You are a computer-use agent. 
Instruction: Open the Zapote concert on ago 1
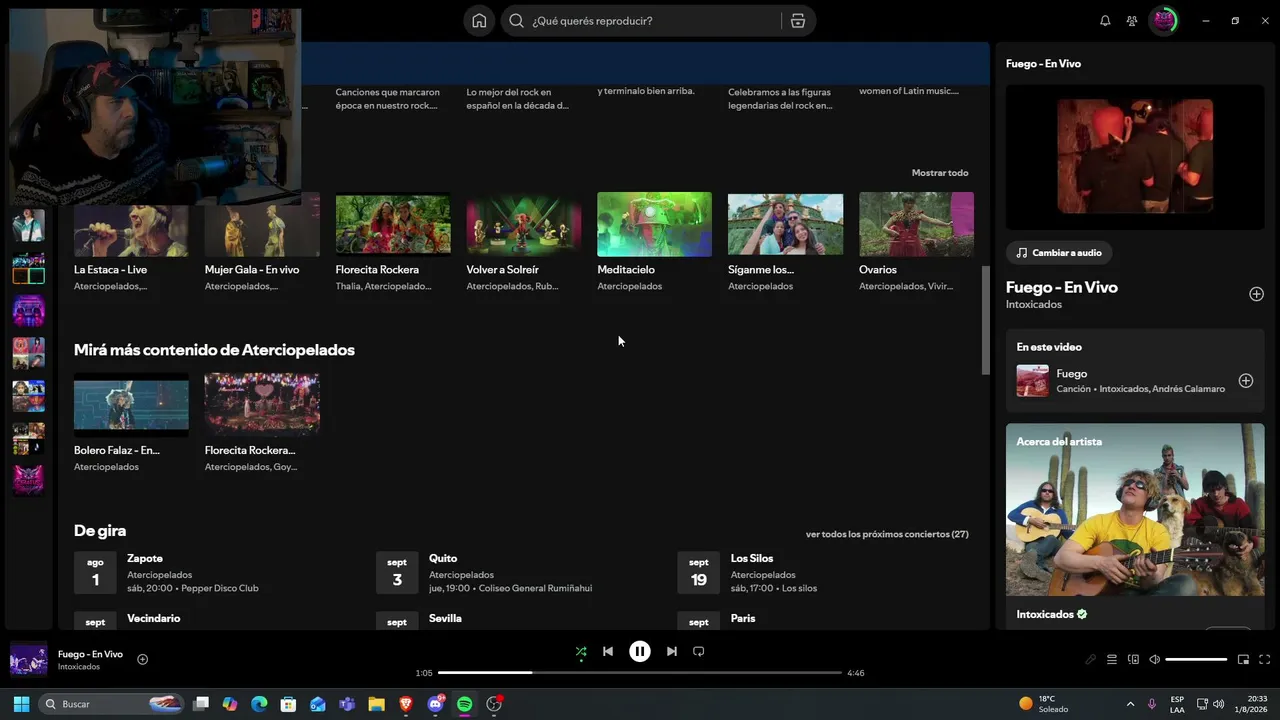[216, 573]
